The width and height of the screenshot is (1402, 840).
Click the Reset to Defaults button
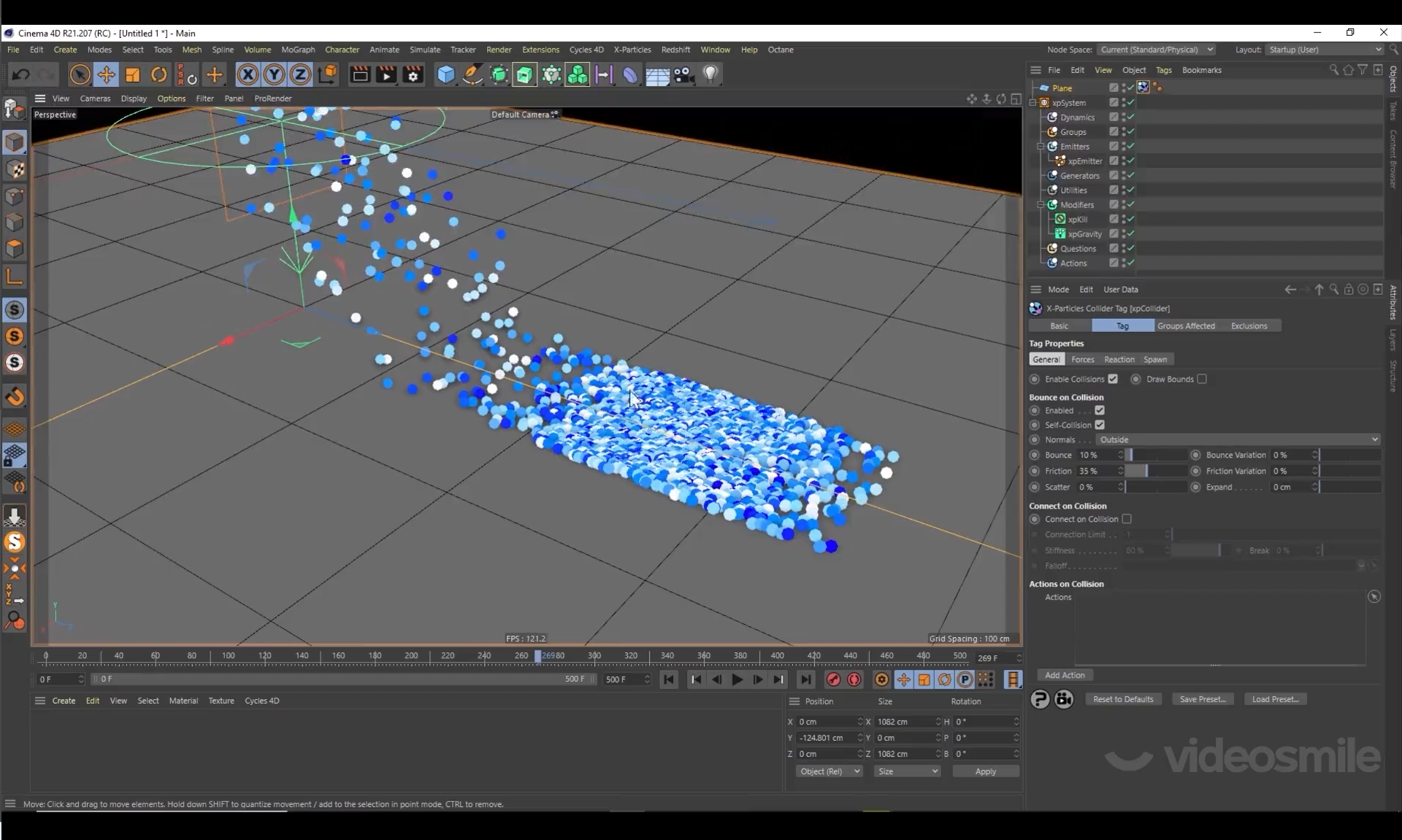tap(1123, 699)
